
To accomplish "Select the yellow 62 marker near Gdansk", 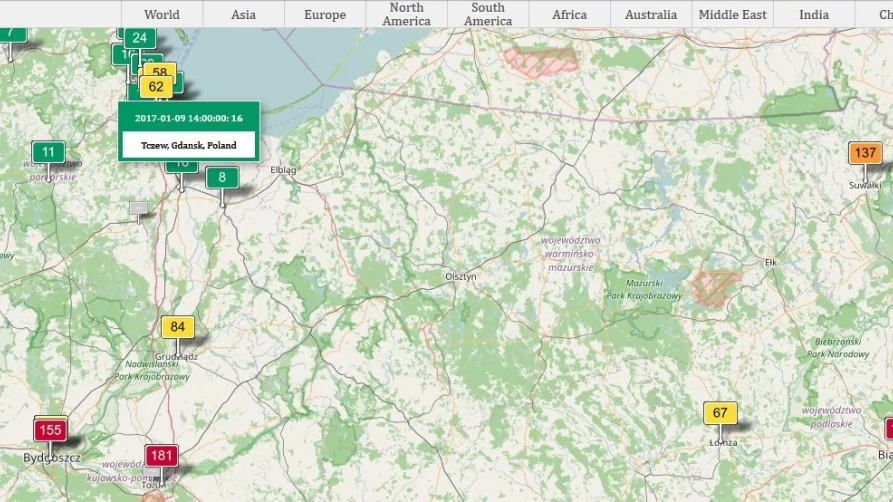I will pyautogui.click(x=156, y=87).
